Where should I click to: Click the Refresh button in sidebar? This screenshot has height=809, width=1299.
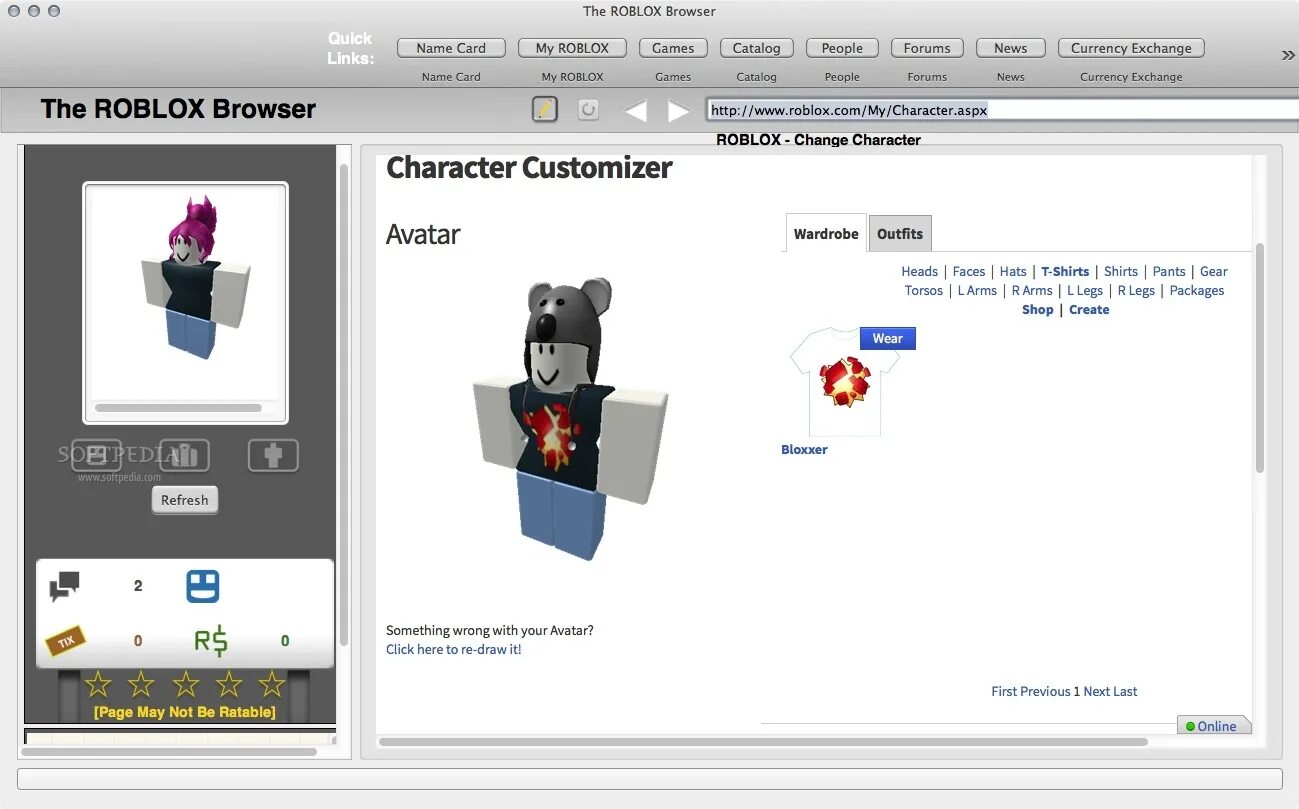[x=185, y=500]
